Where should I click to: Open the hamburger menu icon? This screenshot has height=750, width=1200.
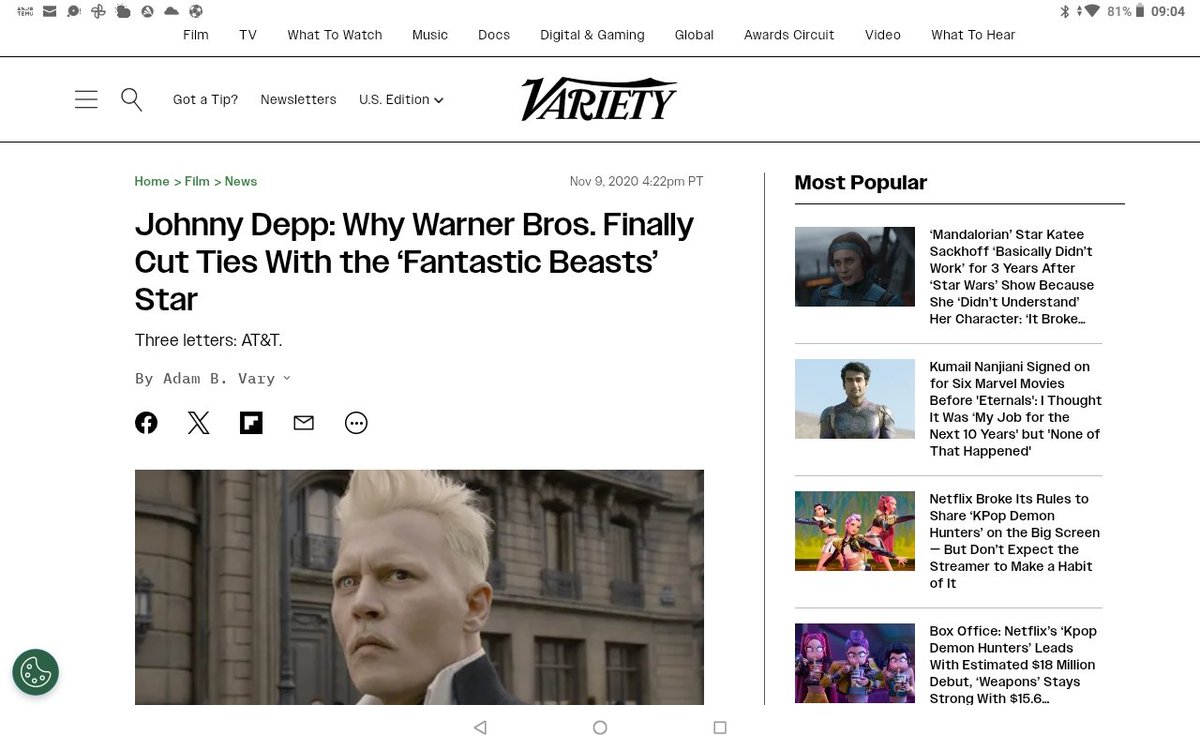(86, 99)
